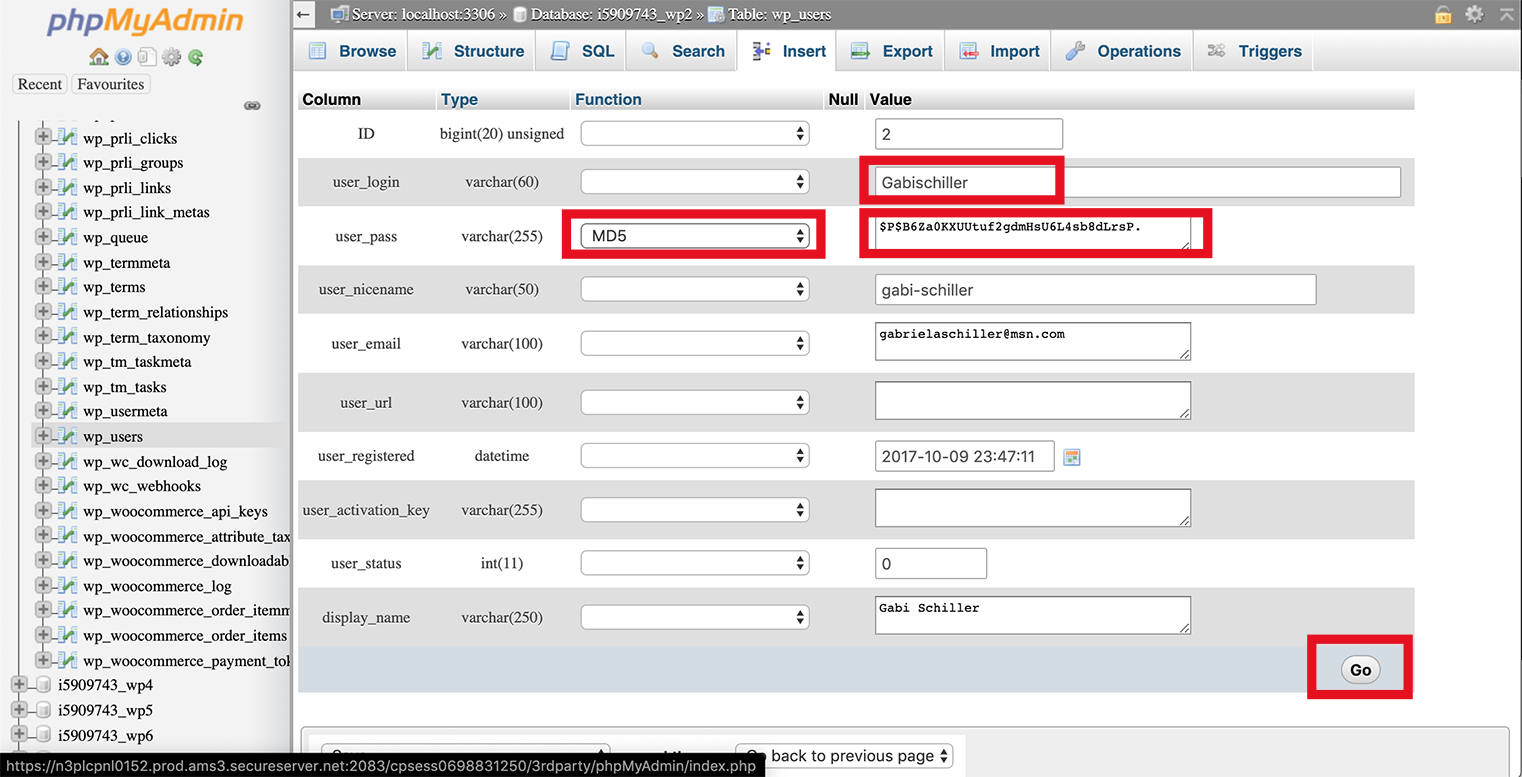The height and width of the screenshot is (777, 1522).
Task: Select wp_woocommerce_log table in sidebar
Action: [157, 586]
